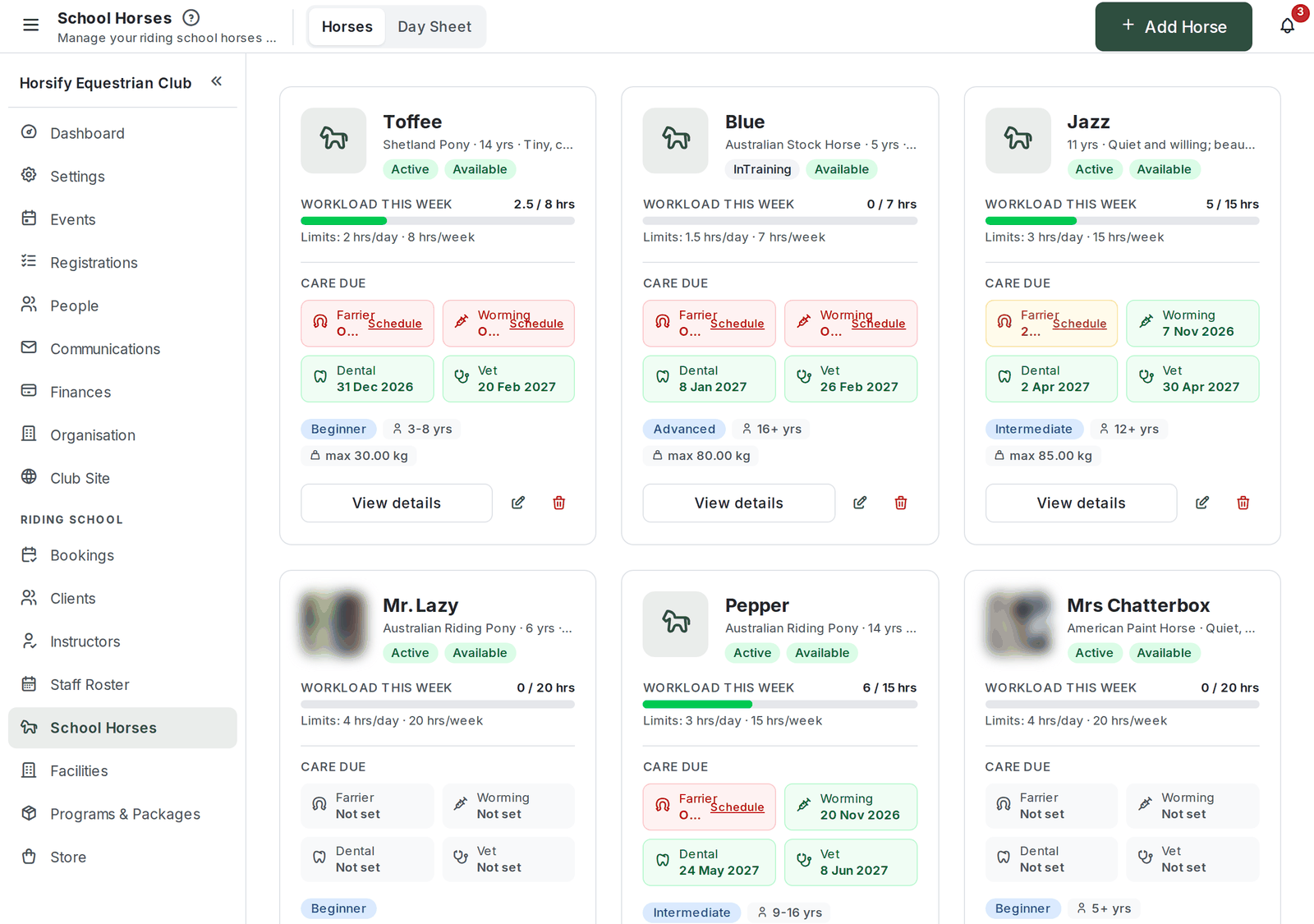View details for Toffee
Screen dimensions: 1314x924
(397, 503)
